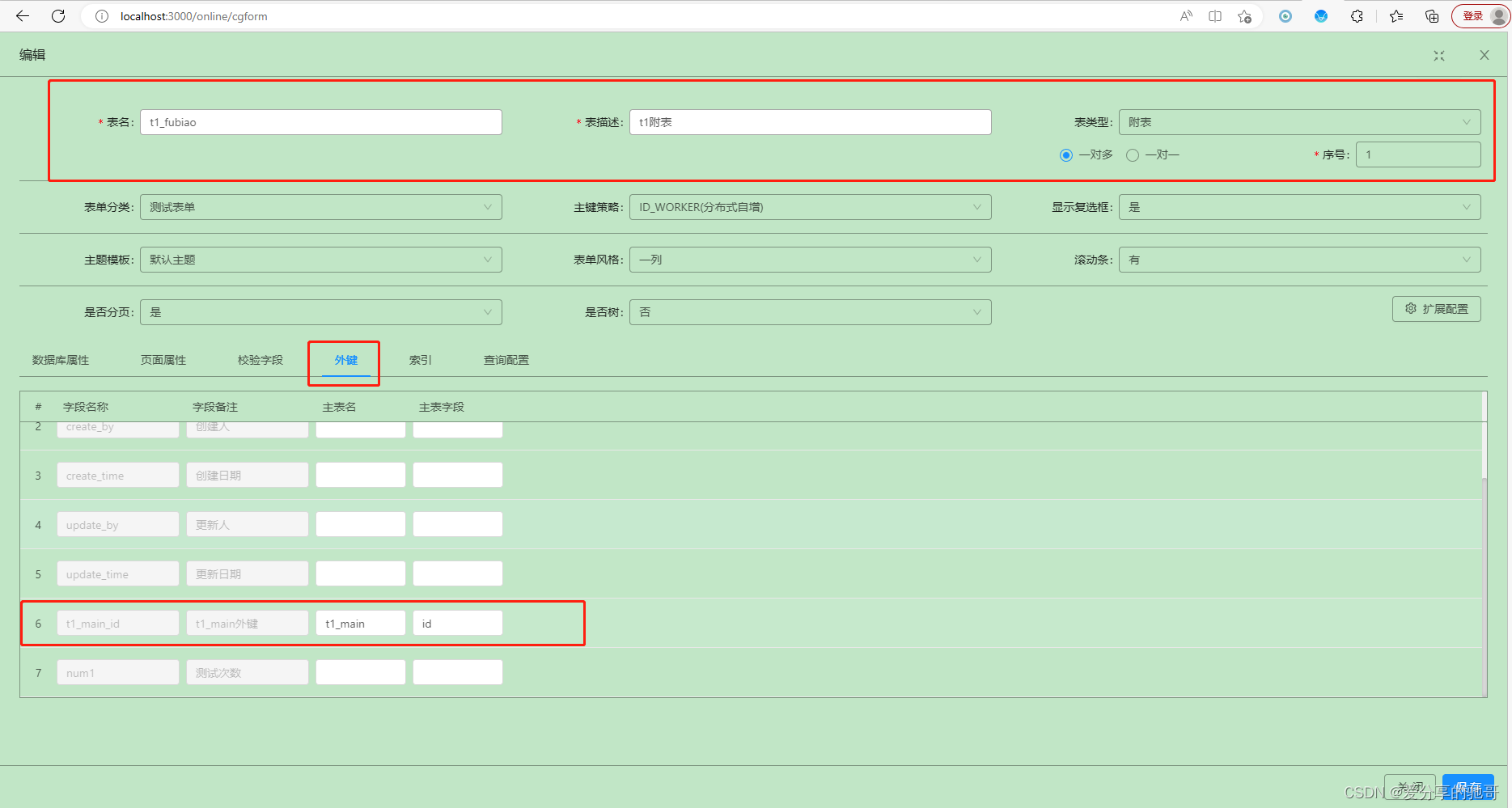Screen dimensions: 1512x808
Task: Add this page to favorites star
Action: click(x=1244, y=16)
